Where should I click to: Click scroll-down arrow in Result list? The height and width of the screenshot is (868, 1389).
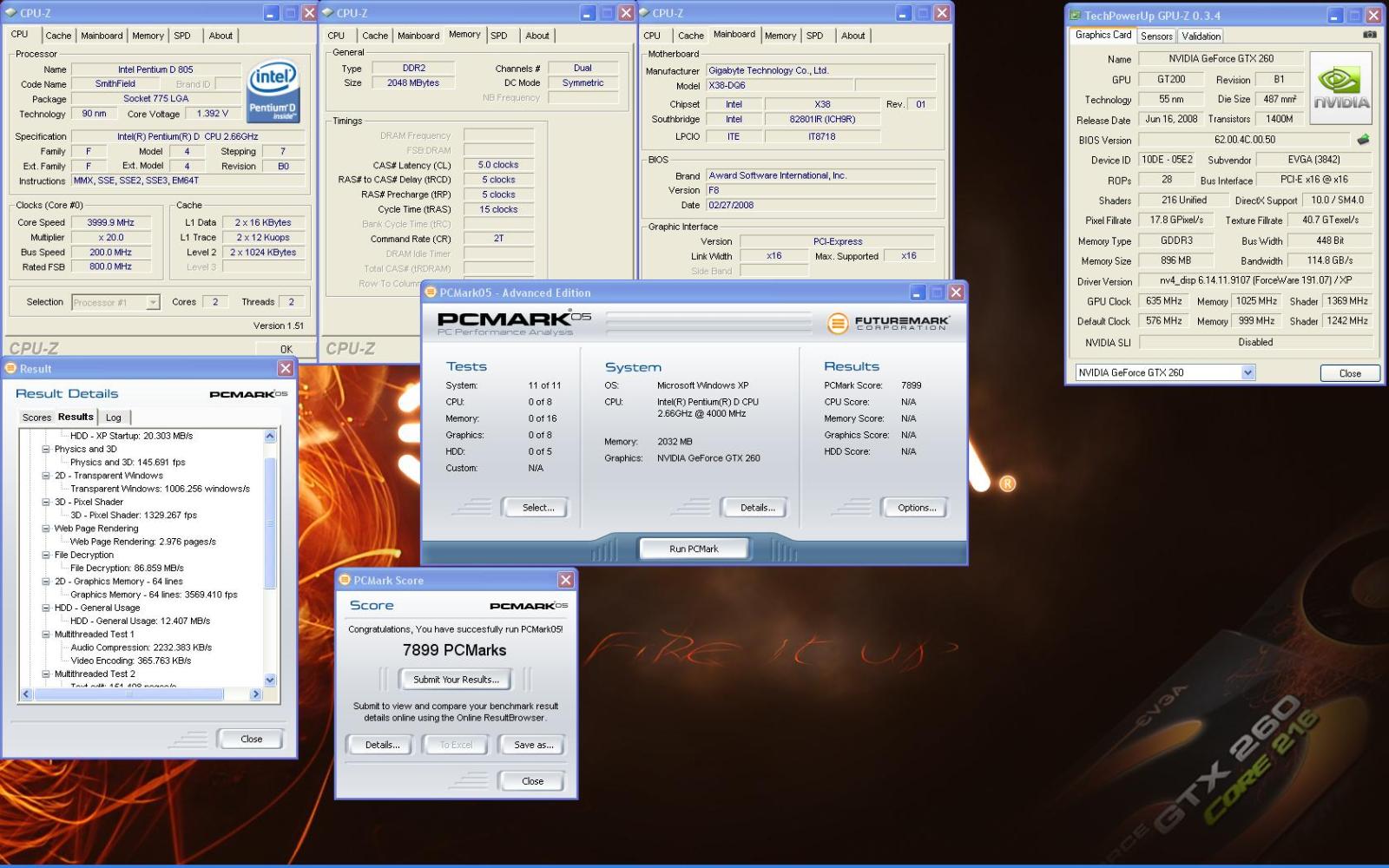tap(270, 680)
